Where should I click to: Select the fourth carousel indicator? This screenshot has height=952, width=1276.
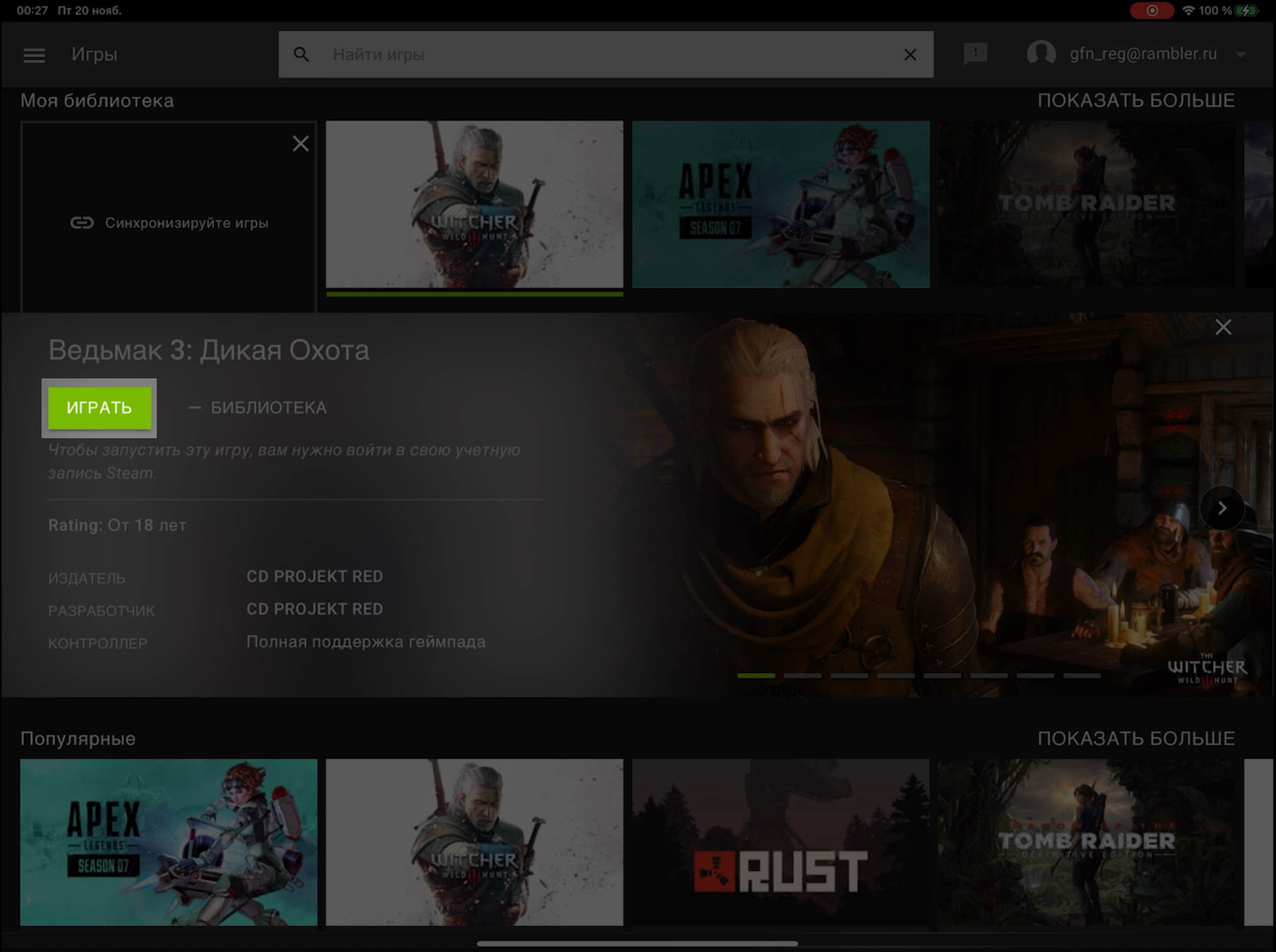click(x=896, y=676)
